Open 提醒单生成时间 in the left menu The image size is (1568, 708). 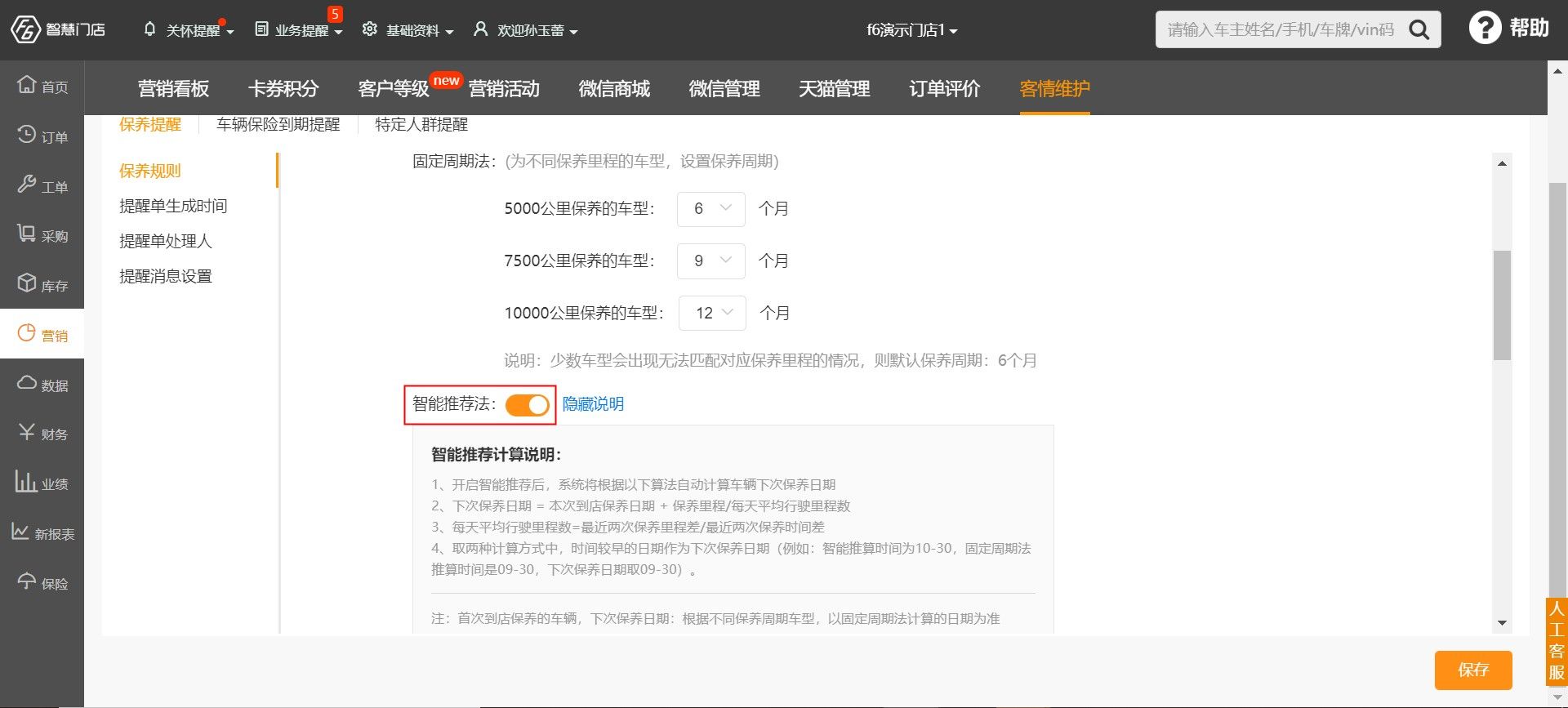click(173, 206)
